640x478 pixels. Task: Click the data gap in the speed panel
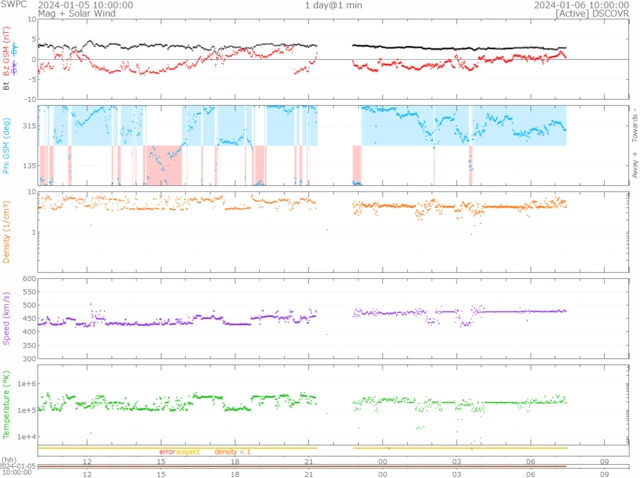point(335,317)
